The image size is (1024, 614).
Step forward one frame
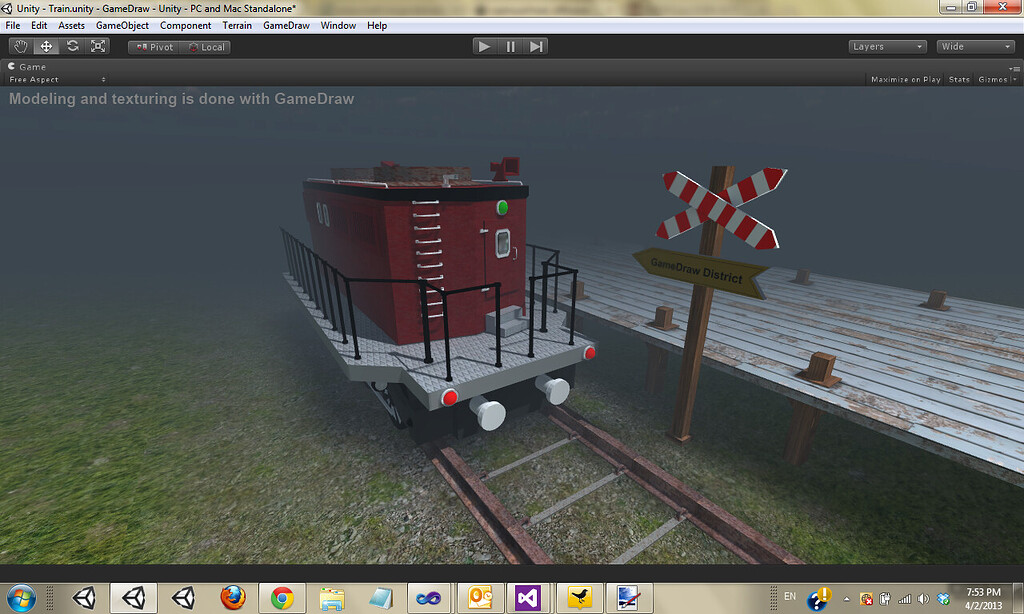pos(537,45)
